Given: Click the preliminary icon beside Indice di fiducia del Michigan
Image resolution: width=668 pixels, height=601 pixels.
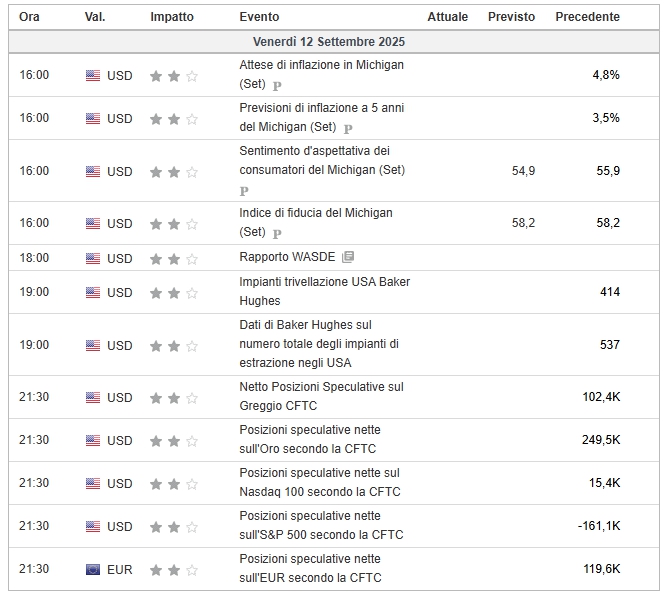Looking at the screenshot, I should tap(277, 233).
